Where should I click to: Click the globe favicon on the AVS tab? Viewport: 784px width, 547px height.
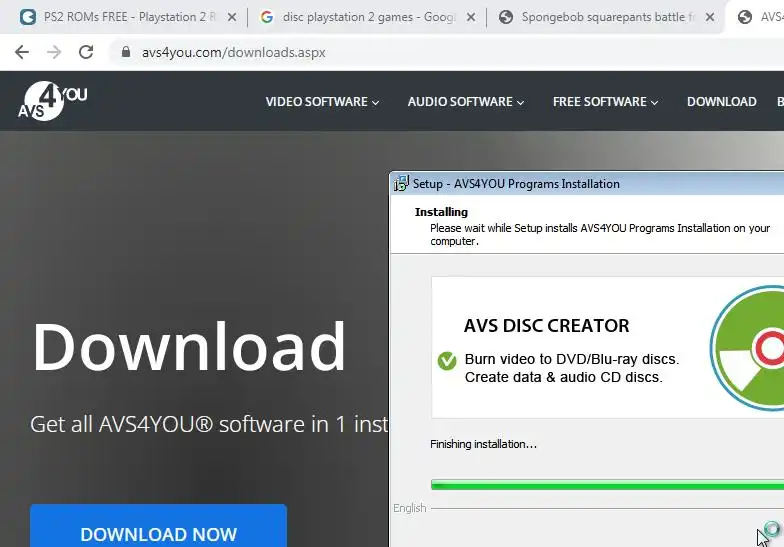point(745,17)
